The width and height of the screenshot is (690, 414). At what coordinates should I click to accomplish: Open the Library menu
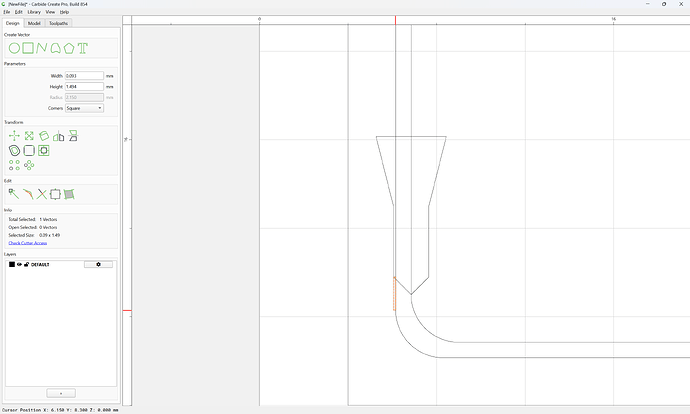tap(34, 12)
